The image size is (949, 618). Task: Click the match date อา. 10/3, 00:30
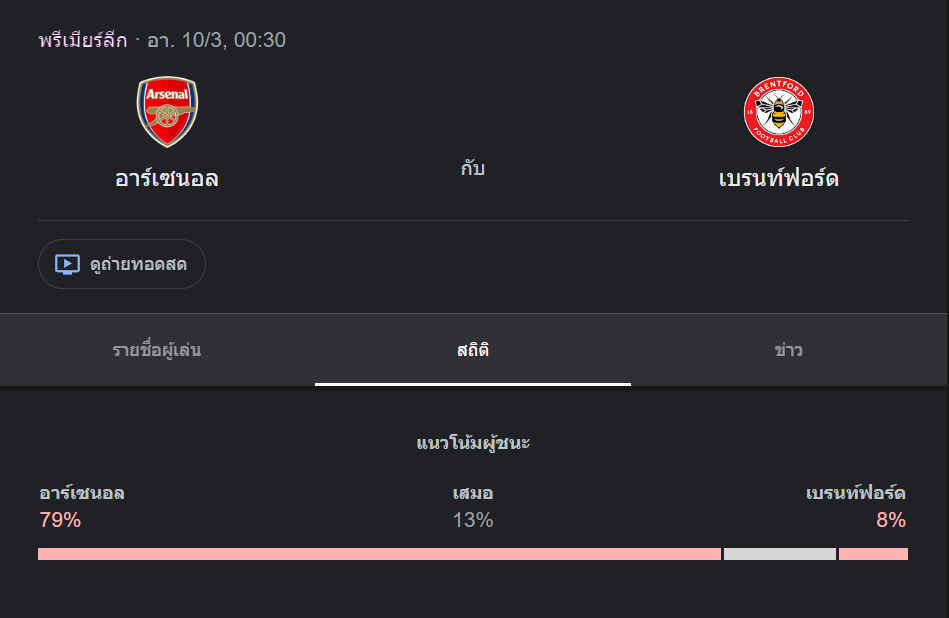pos(216,41)
